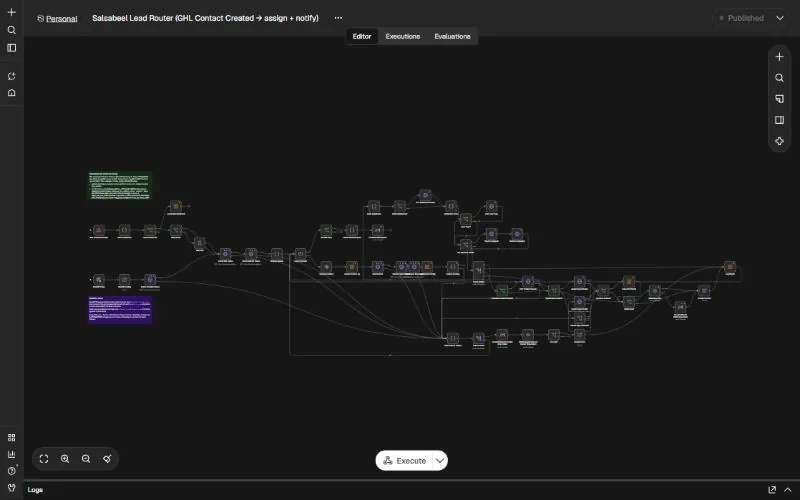Open search from the left sidebar

[11, 30]
